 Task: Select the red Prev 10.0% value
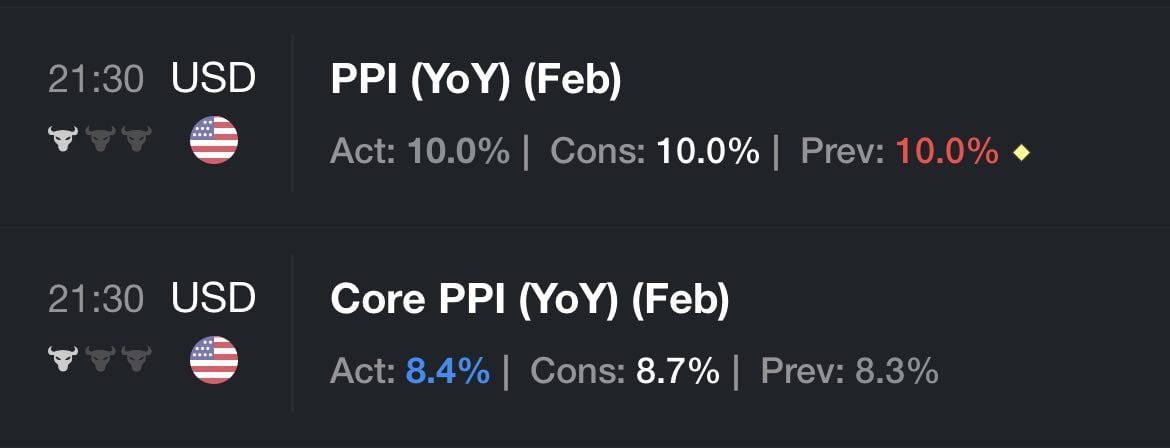[x=947, y=152]
